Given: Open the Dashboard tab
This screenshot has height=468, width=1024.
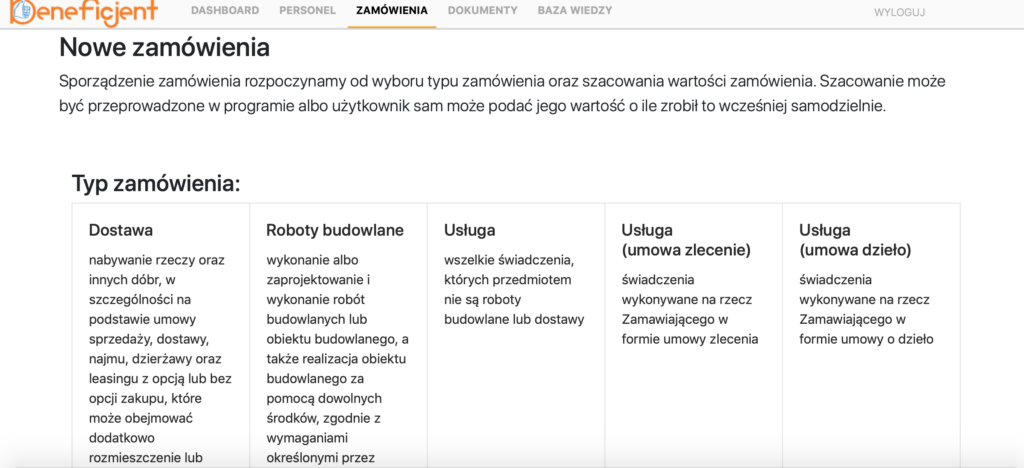Looking at the screenshot, I should tap(225, 11).
